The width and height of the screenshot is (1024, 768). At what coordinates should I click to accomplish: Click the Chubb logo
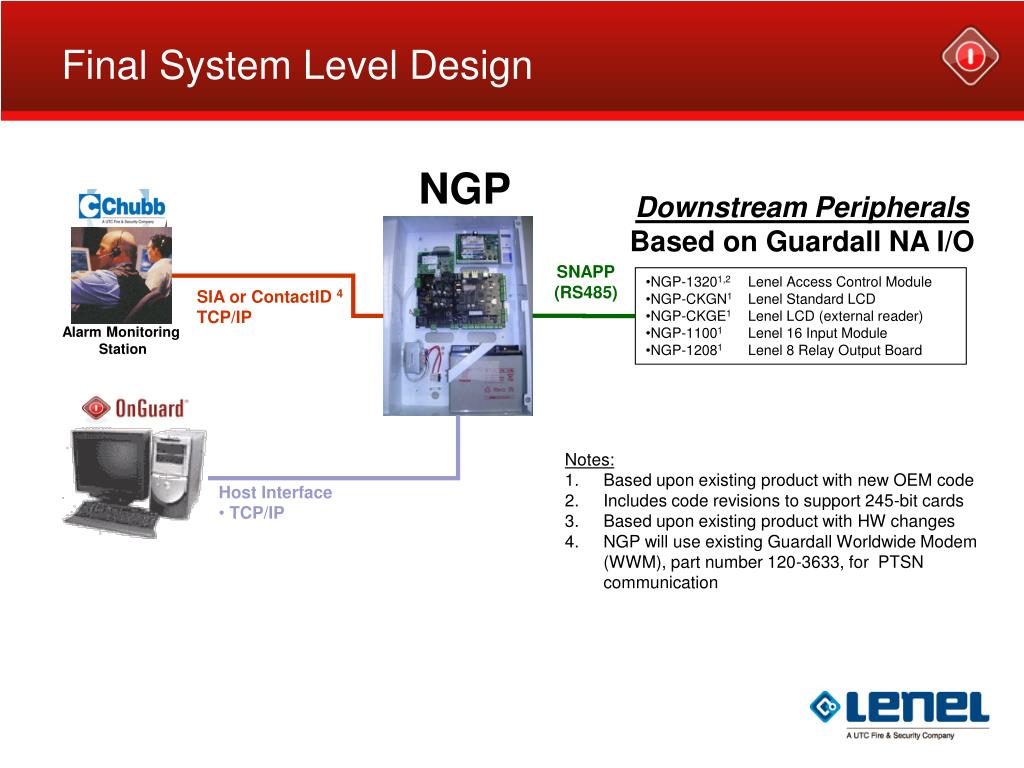[121, 207]
